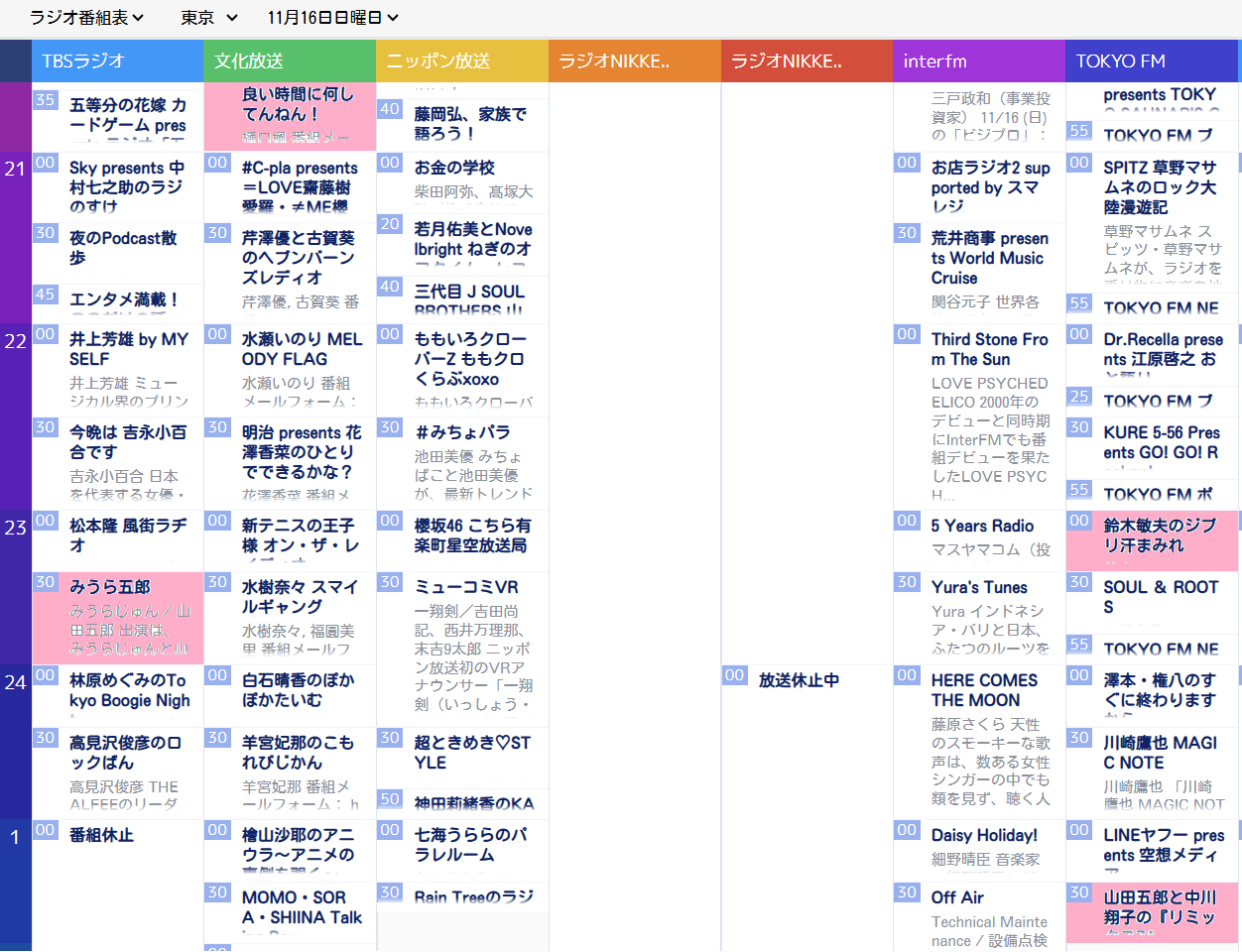Open the ラジオ番組表 dropdown menu

pyautogui.click(x=86, y=18)
